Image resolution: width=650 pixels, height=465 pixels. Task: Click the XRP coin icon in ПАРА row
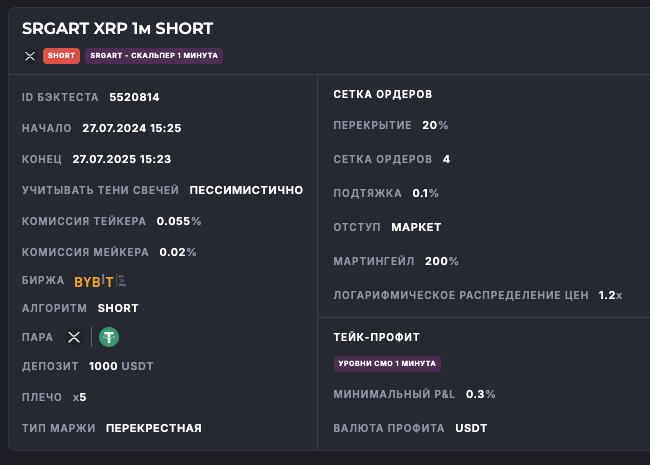pos(73,337)
